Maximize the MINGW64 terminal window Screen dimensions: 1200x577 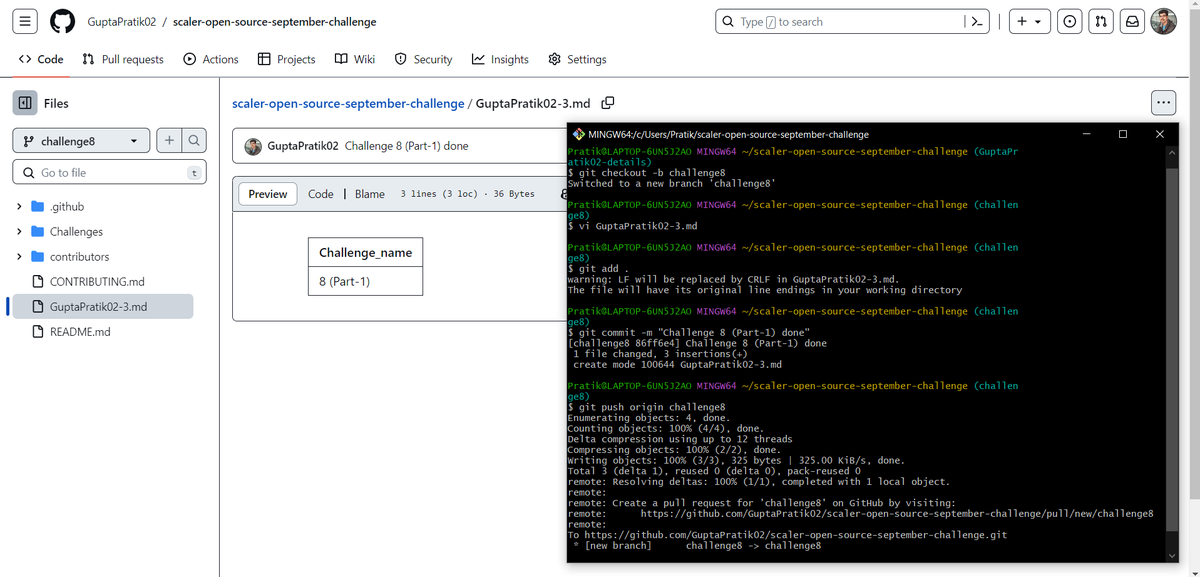click(x=1123, y=134)
